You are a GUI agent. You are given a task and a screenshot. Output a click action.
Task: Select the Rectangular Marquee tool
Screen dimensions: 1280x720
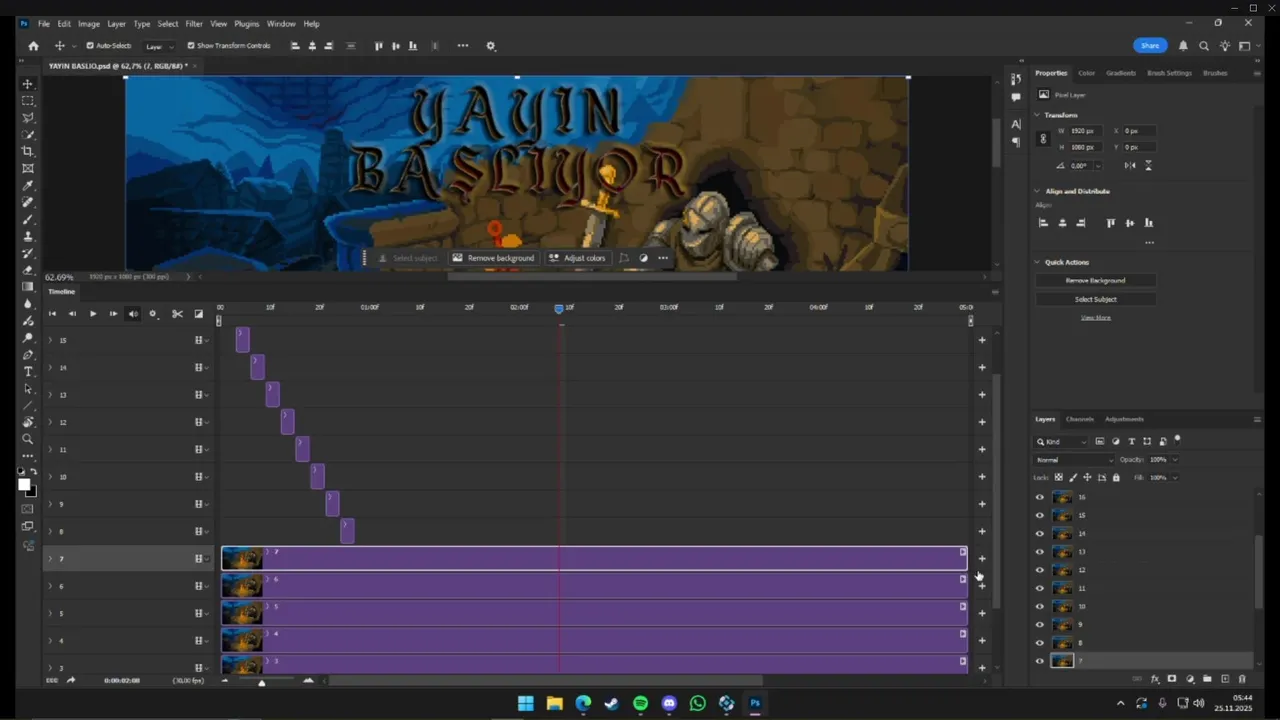[x=28, y=101]
